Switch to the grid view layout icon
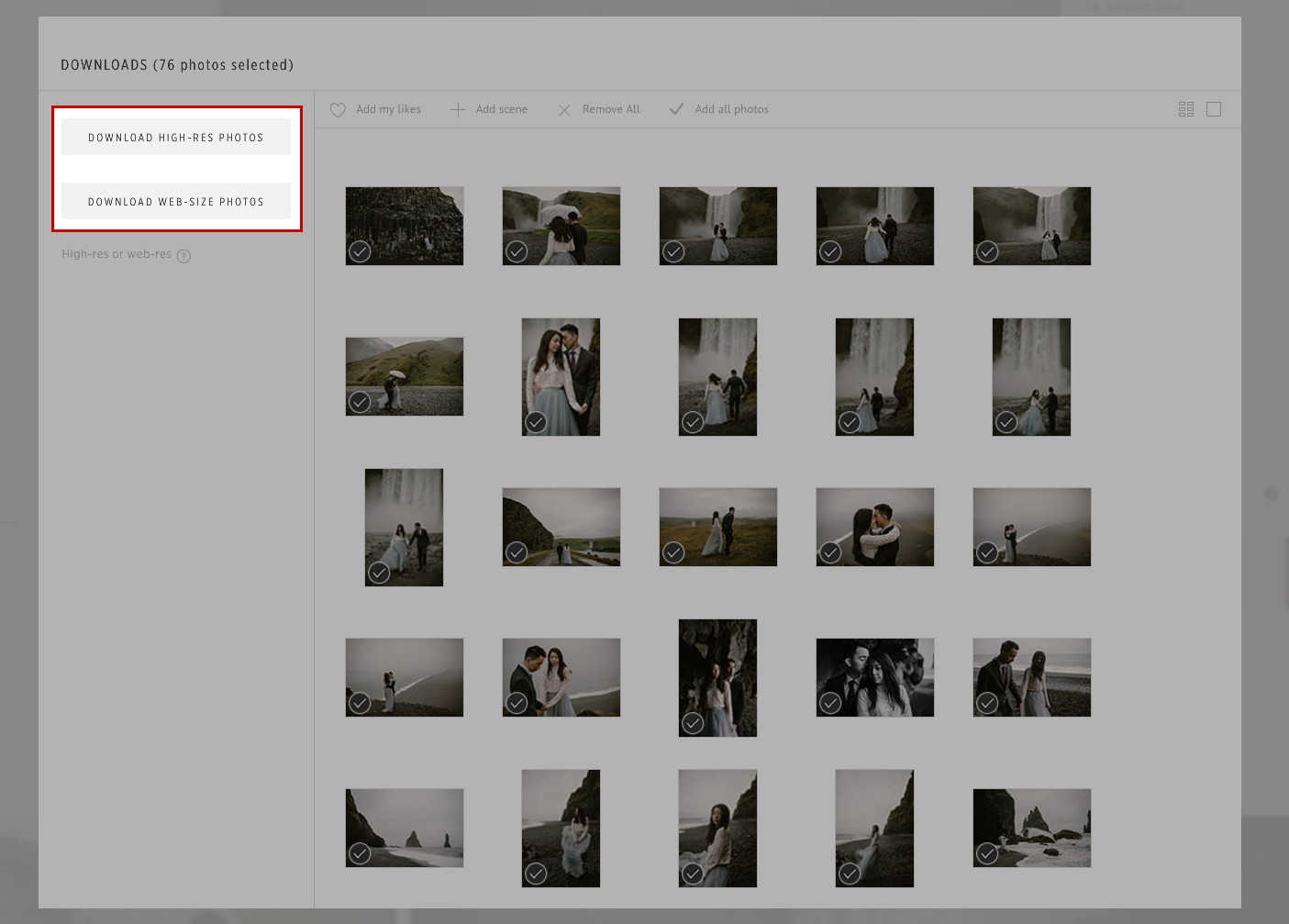 coord(1186,109)
